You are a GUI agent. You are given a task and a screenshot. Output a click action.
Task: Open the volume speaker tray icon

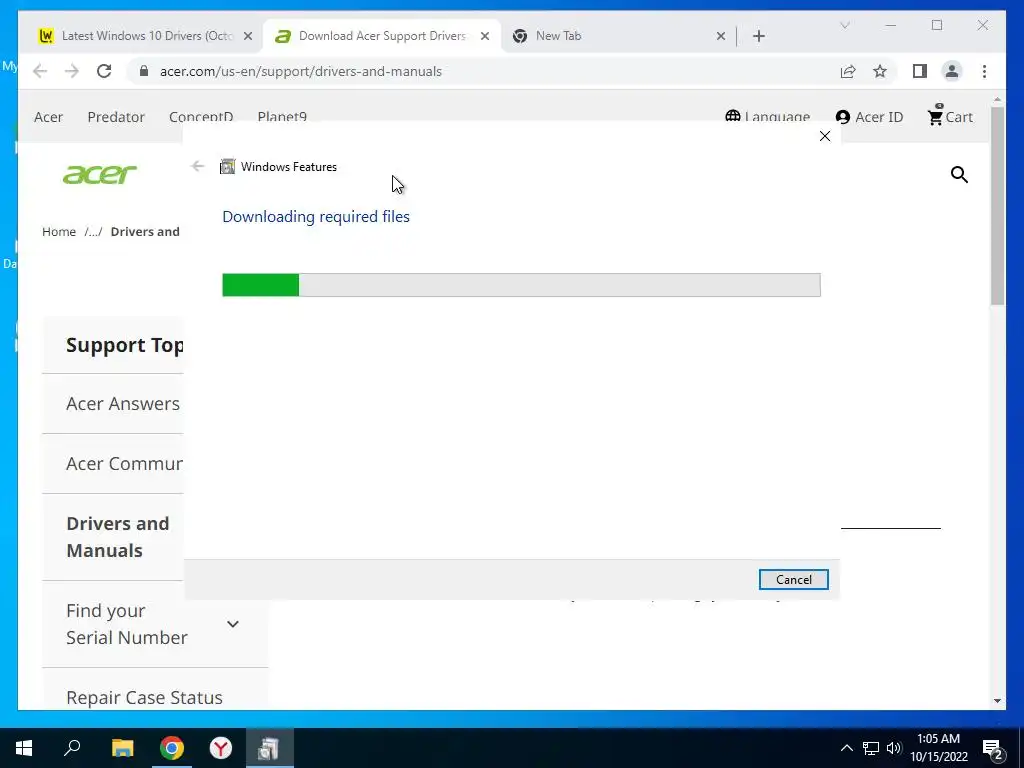[894, 748]
